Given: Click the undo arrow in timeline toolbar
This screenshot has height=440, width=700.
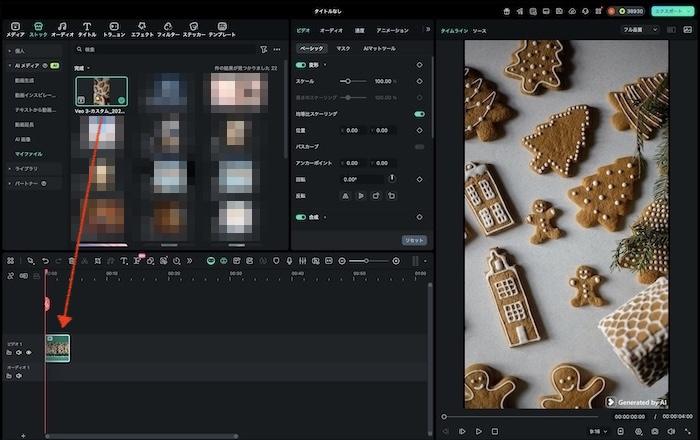Looking at the screenshot, I should [x=45, y=261].
